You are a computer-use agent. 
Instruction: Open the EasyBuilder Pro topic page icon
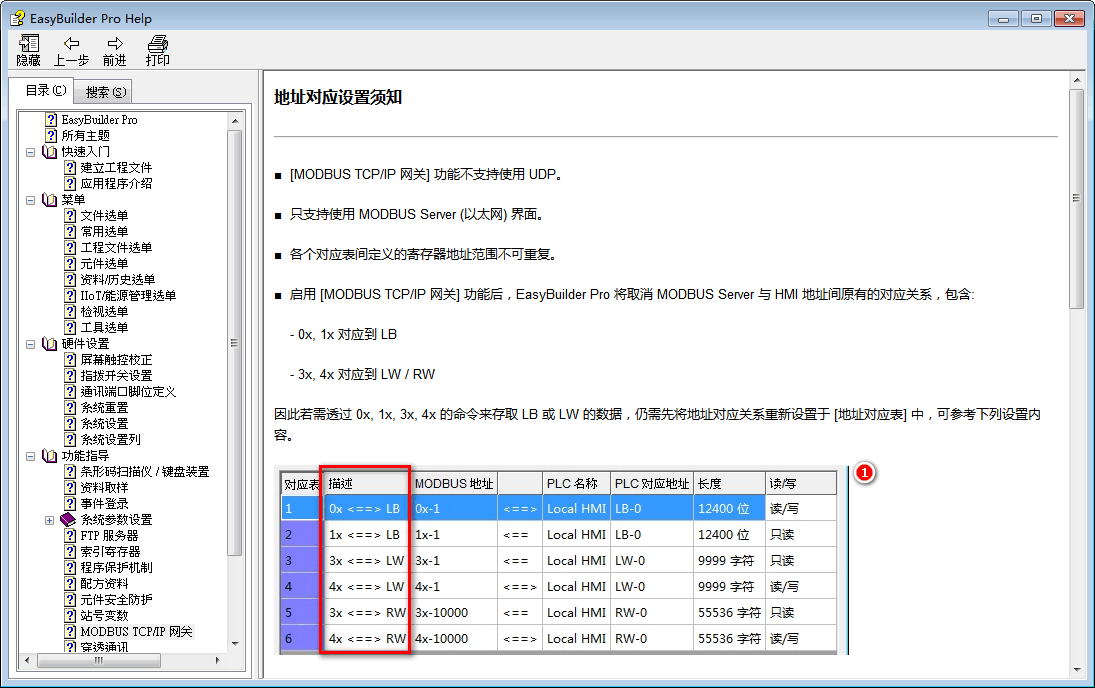coord(51,119)
